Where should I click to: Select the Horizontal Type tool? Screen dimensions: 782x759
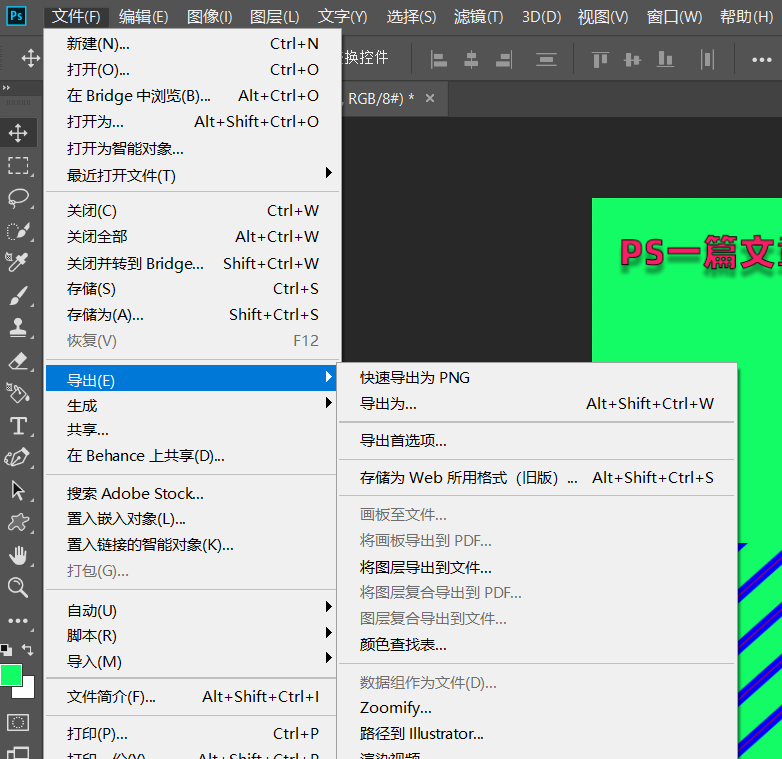click(18, 426)
